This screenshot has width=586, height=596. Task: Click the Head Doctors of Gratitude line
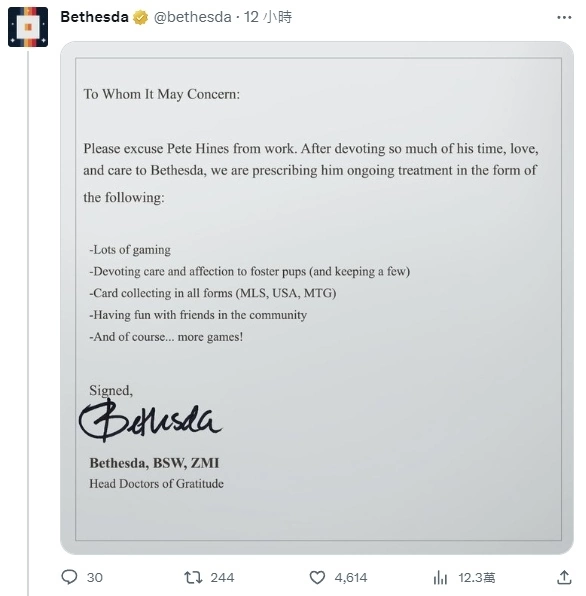(x=156, y=483)
